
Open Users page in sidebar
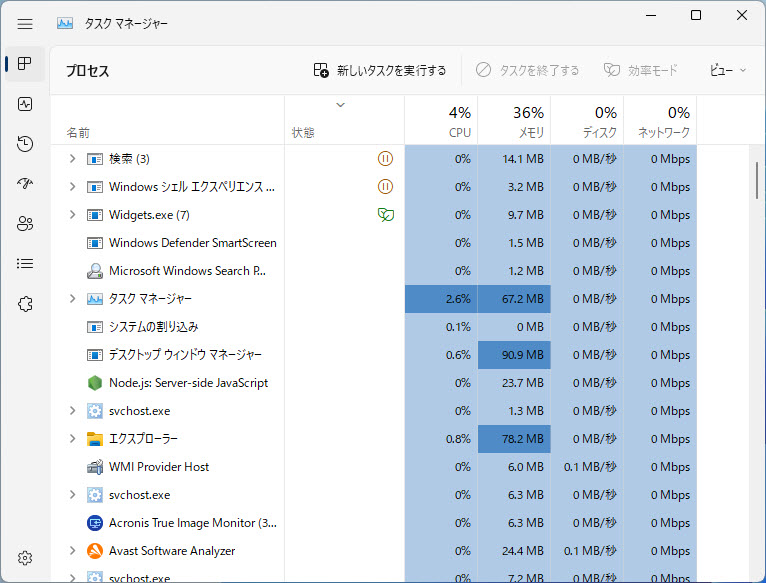[25, 224]
